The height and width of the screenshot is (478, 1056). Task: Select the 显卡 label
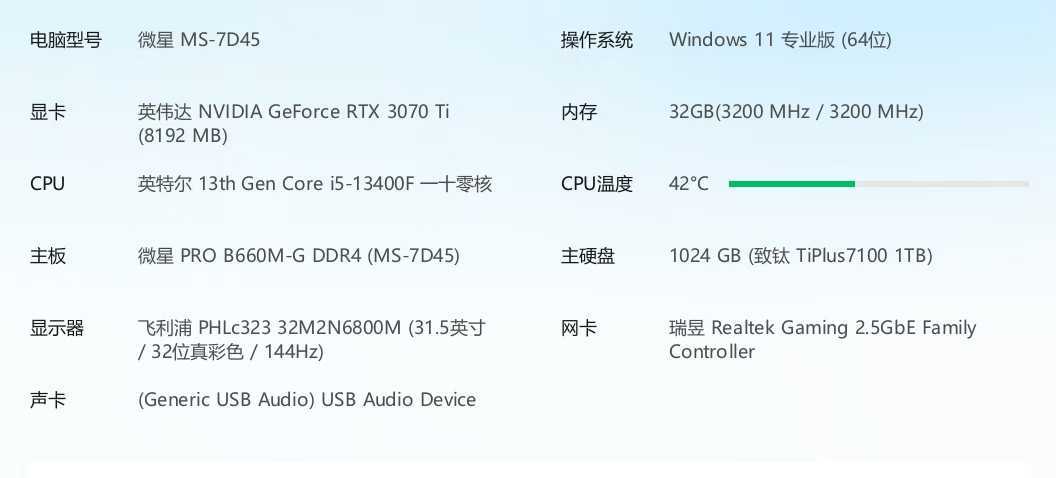point(48,112)
